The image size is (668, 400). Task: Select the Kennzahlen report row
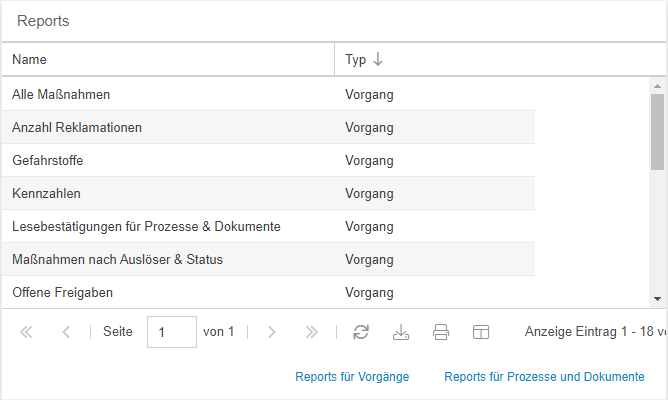pyautogui.click(x=46, y=193)
